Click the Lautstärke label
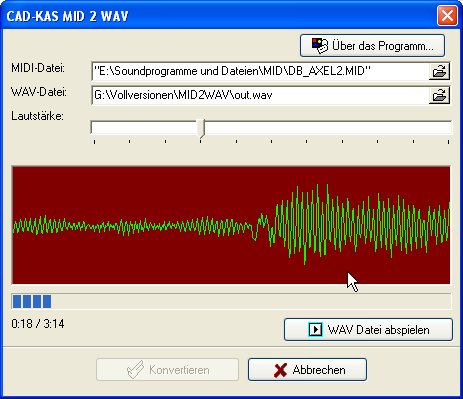This screenshot has width=463, height=399. (x=37, y=116)
